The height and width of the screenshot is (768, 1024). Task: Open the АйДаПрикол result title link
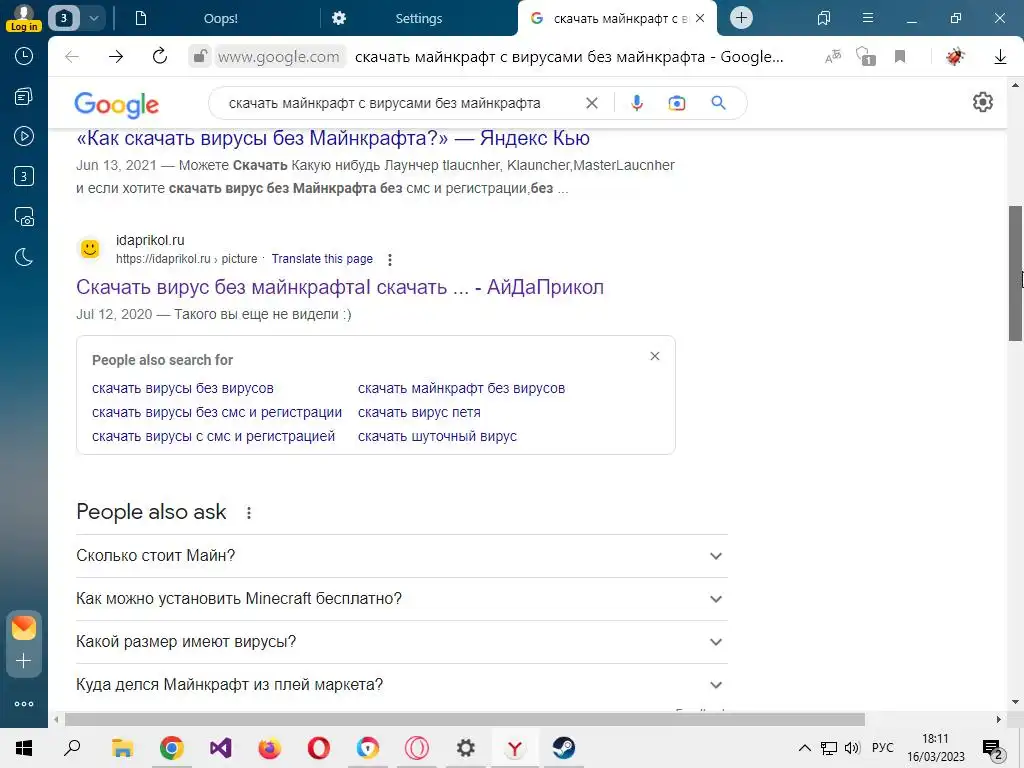(x=340, y=287)
